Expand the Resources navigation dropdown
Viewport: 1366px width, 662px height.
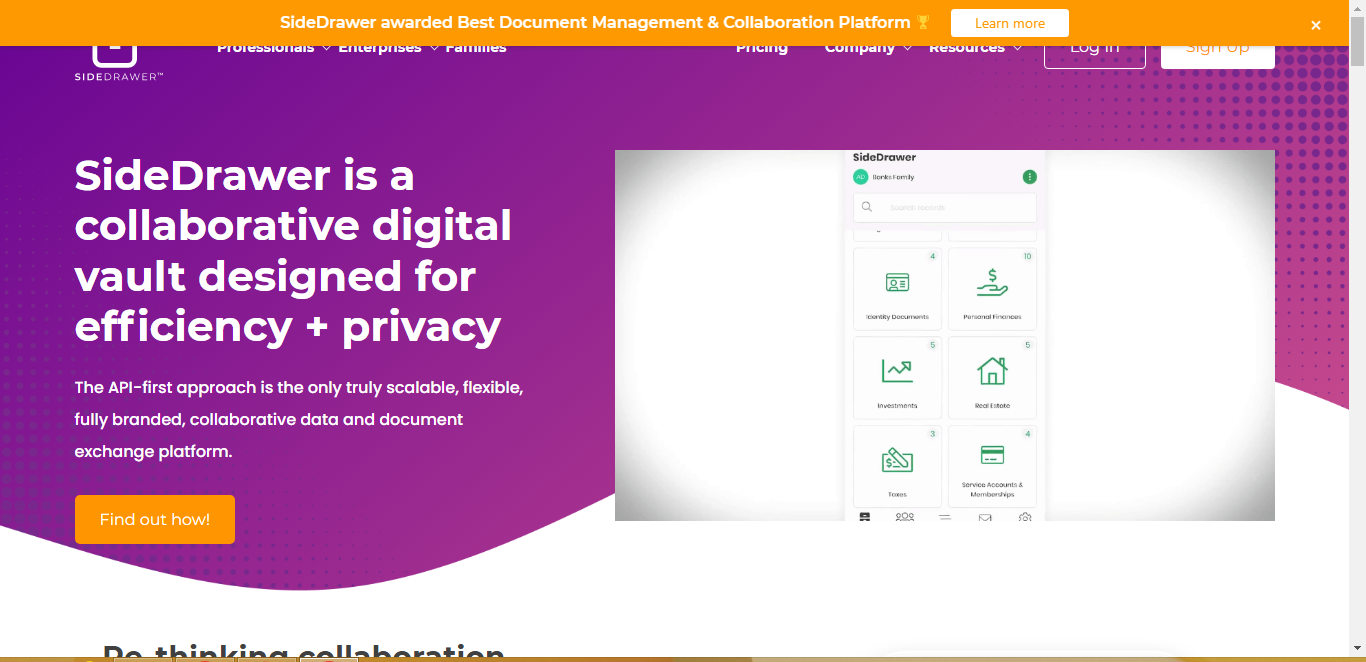click(x=967, y=46)
